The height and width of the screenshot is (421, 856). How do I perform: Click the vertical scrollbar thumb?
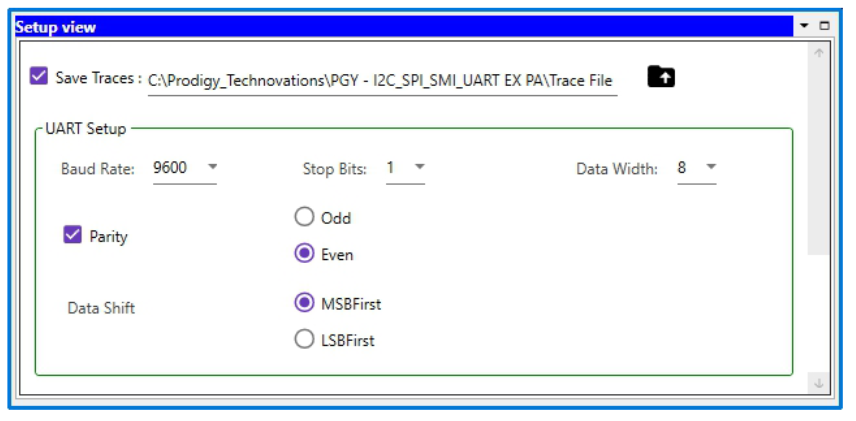818,158
